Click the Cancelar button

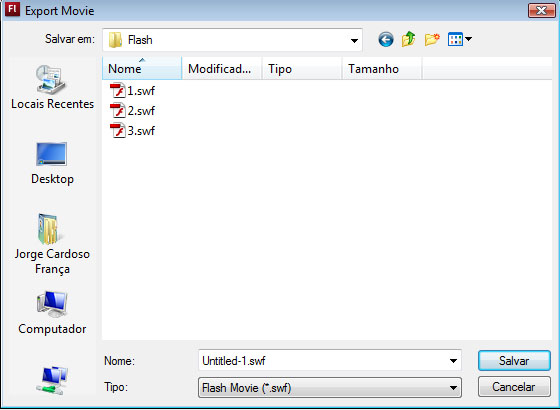pos(514,387)
